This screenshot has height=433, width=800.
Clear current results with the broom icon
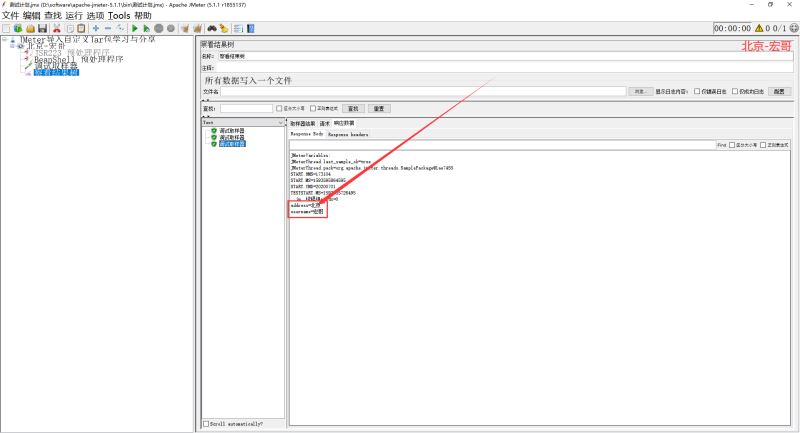pyautogui.click(x=185, y=29)
